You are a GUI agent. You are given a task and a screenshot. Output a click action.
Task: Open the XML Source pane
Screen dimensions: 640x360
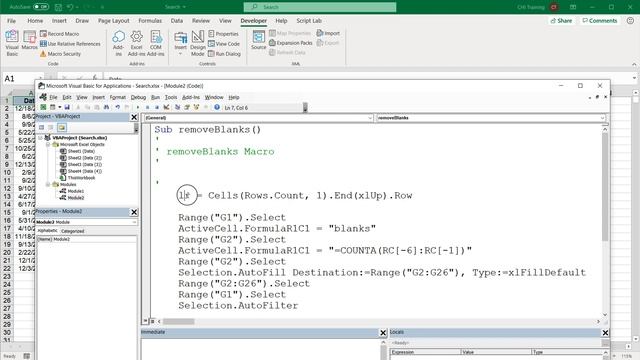point(258,40)
